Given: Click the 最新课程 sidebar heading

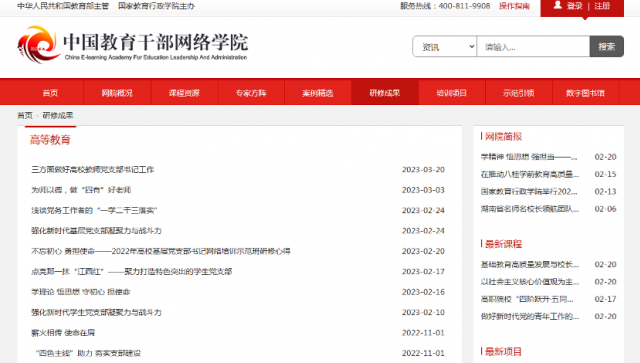Looking at the screenshot, I should [503, 244].
